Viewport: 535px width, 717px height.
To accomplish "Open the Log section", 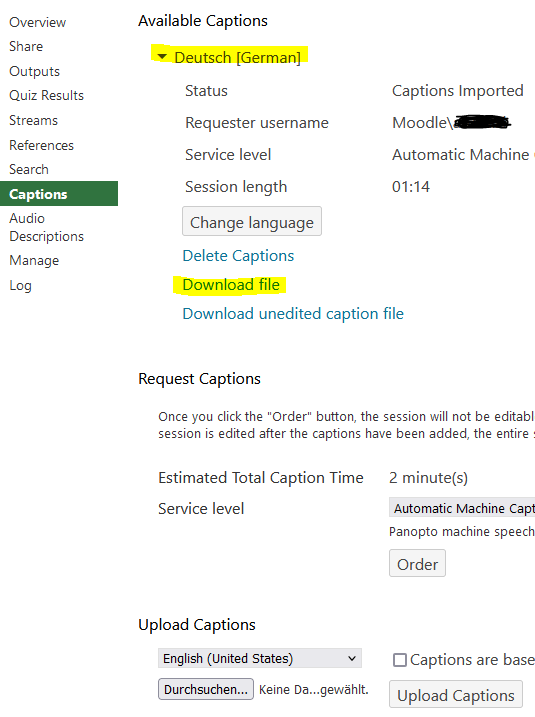I will pyautogui.click(x=21, y=286).
